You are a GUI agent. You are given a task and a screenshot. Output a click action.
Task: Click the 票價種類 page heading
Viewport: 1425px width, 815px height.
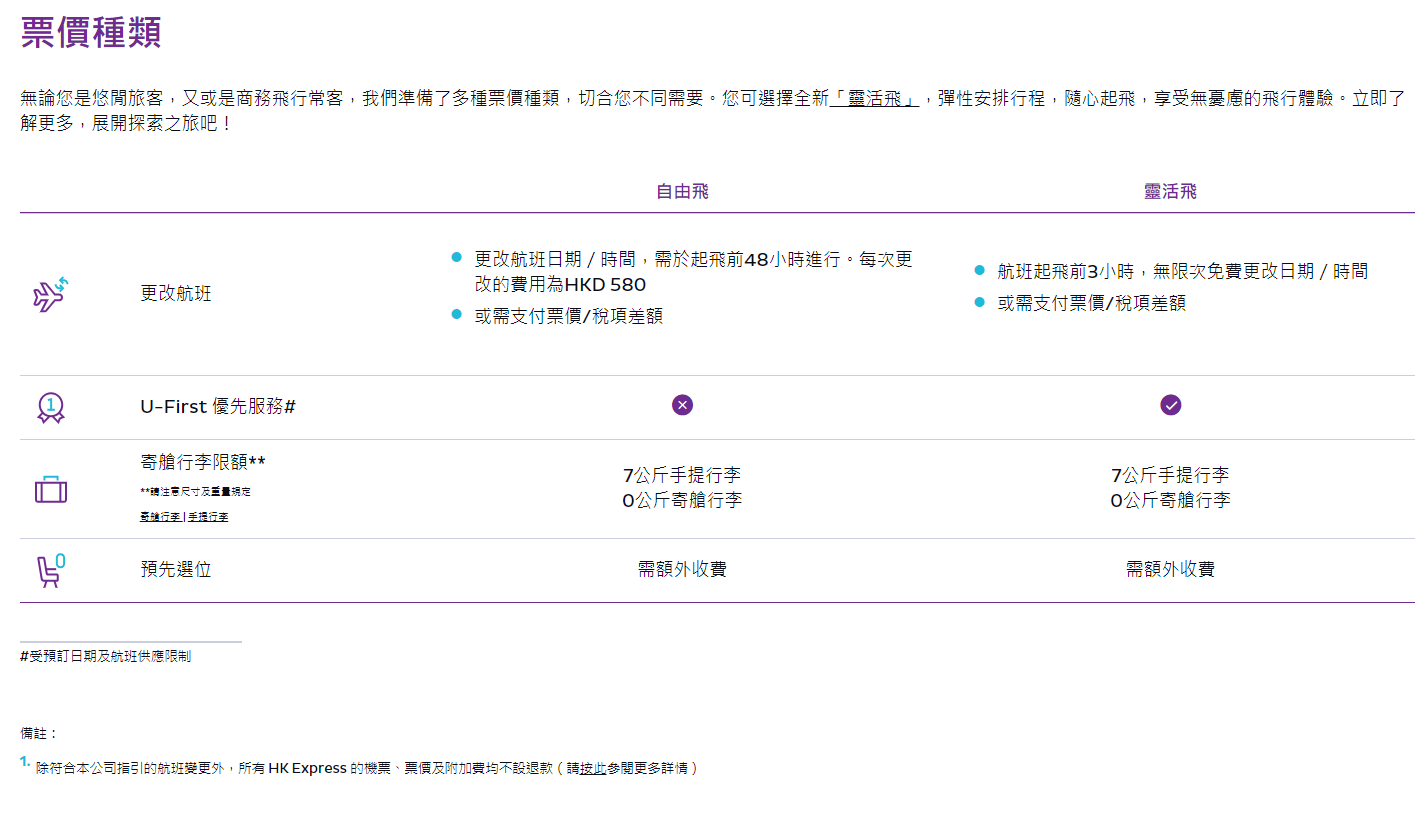click(x=91, y=32)
